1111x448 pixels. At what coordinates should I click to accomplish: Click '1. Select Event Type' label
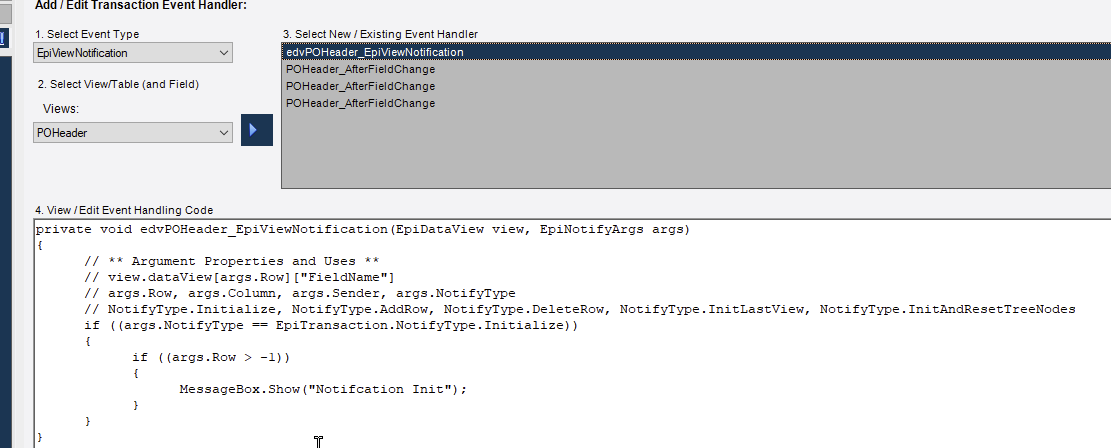point(87,34)
